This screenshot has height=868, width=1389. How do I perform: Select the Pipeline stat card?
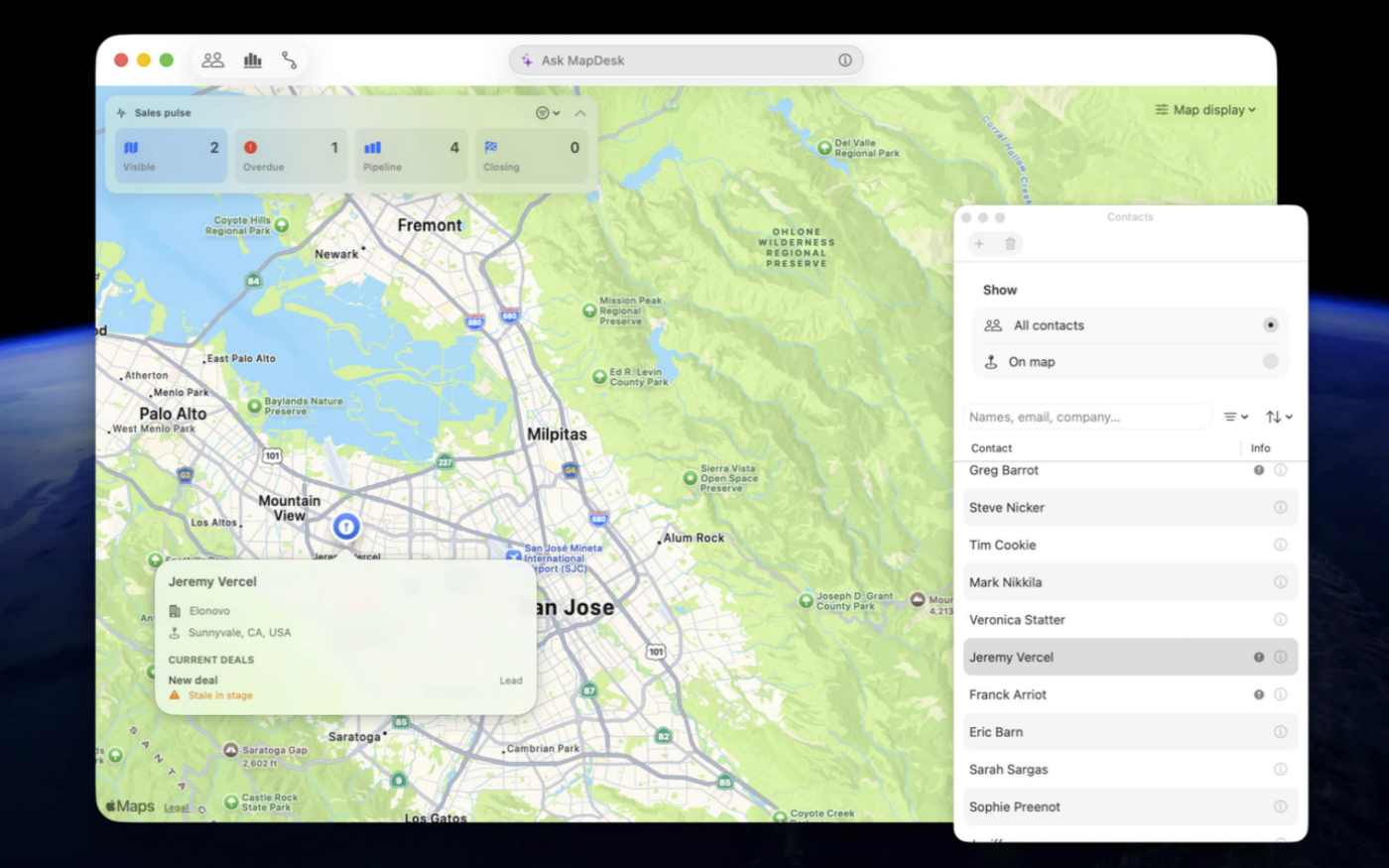click(x=411, y=156)
